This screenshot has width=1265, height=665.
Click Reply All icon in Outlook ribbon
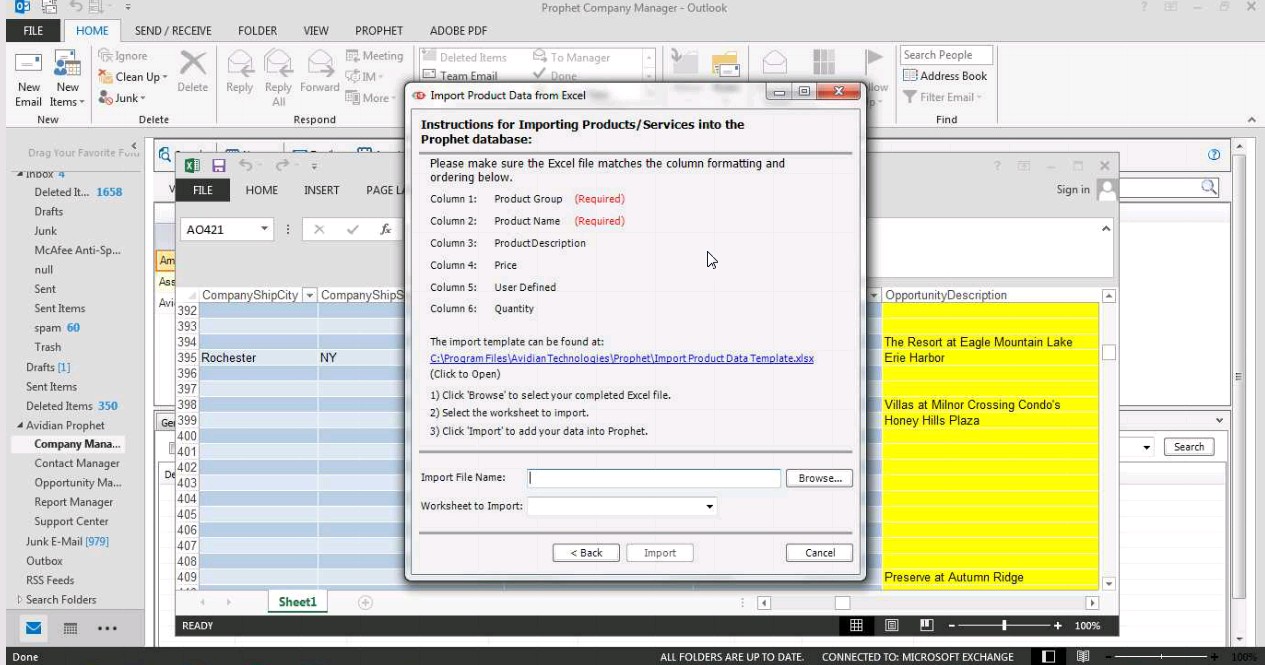point(278,78)
